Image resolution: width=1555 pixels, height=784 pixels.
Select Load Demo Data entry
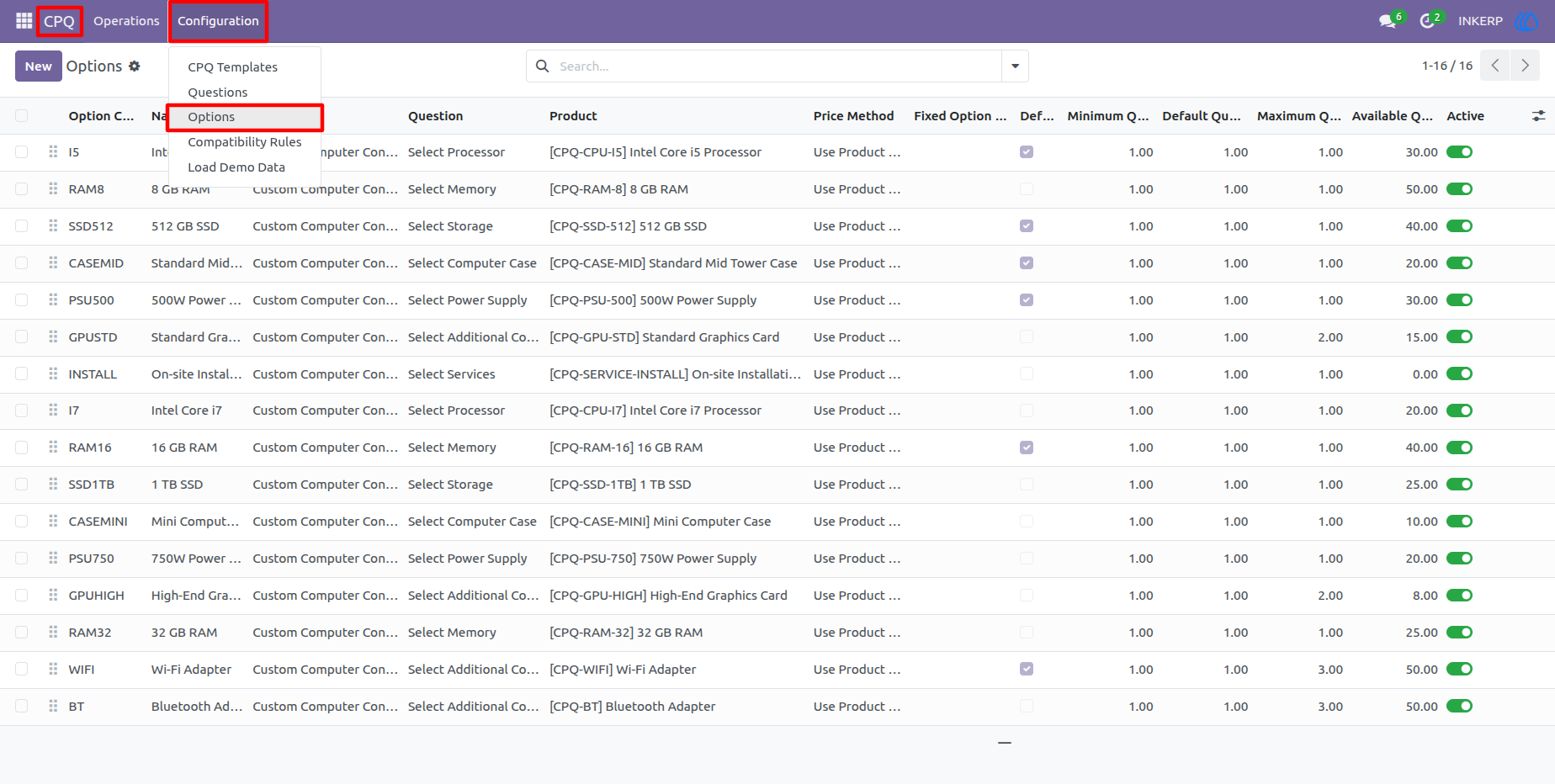click(236, 167)
